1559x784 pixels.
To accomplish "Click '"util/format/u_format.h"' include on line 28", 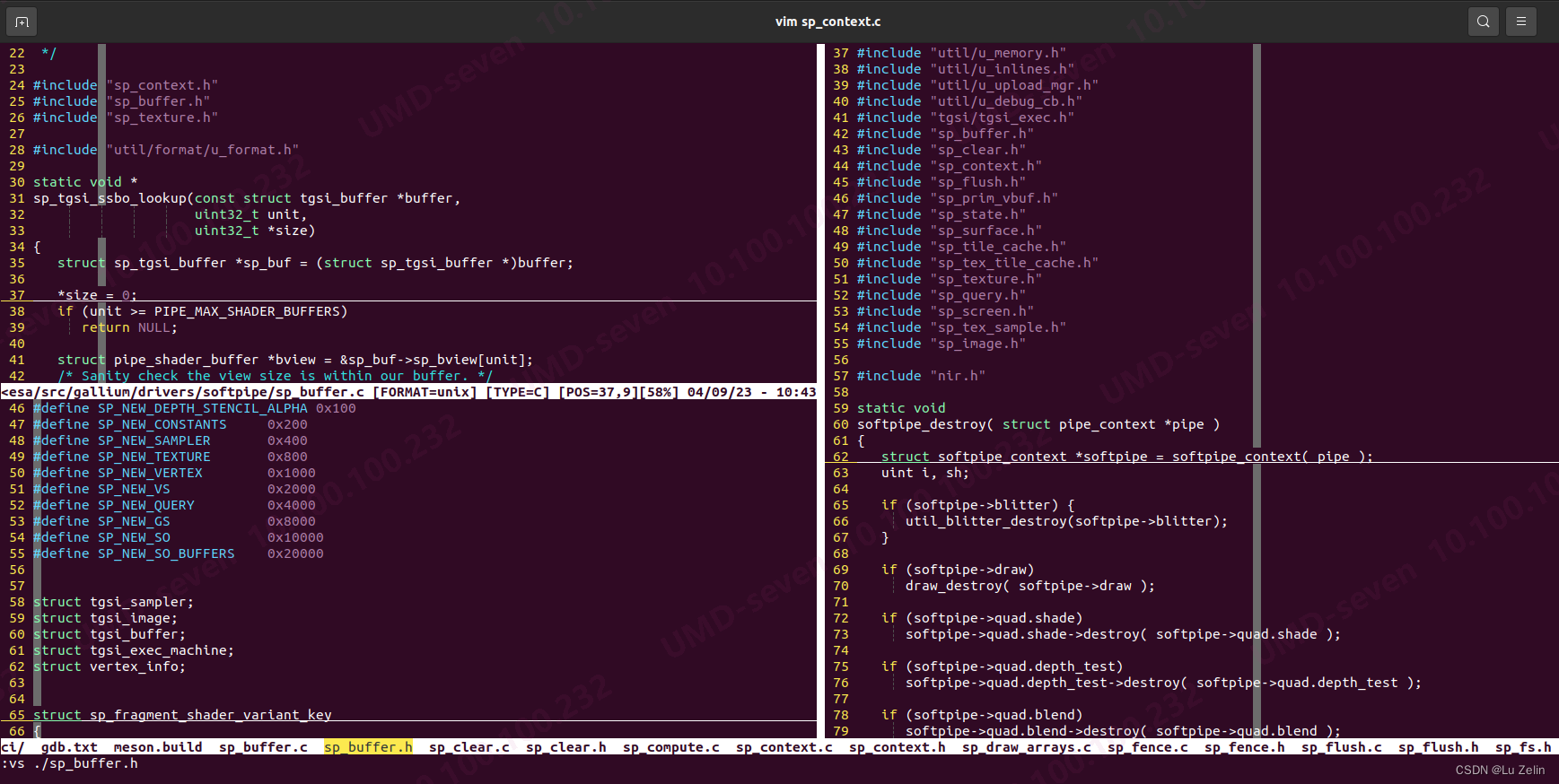I will 203,150.
